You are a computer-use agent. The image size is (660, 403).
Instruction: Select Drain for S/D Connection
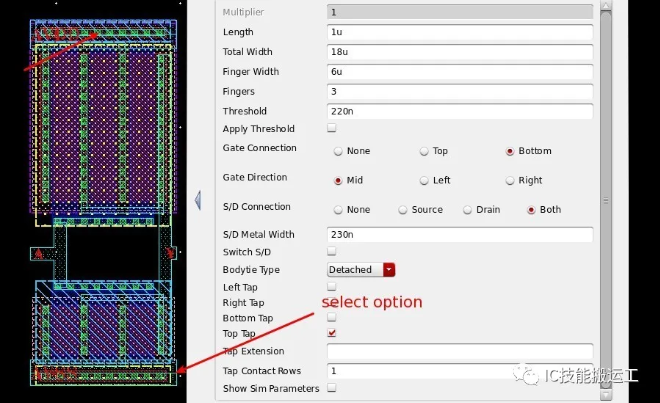click(x=466, y=210)
